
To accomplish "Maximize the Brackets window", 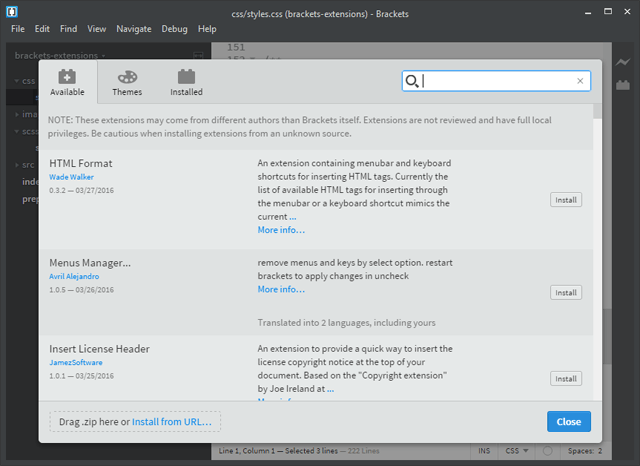I will click(608, 12).
